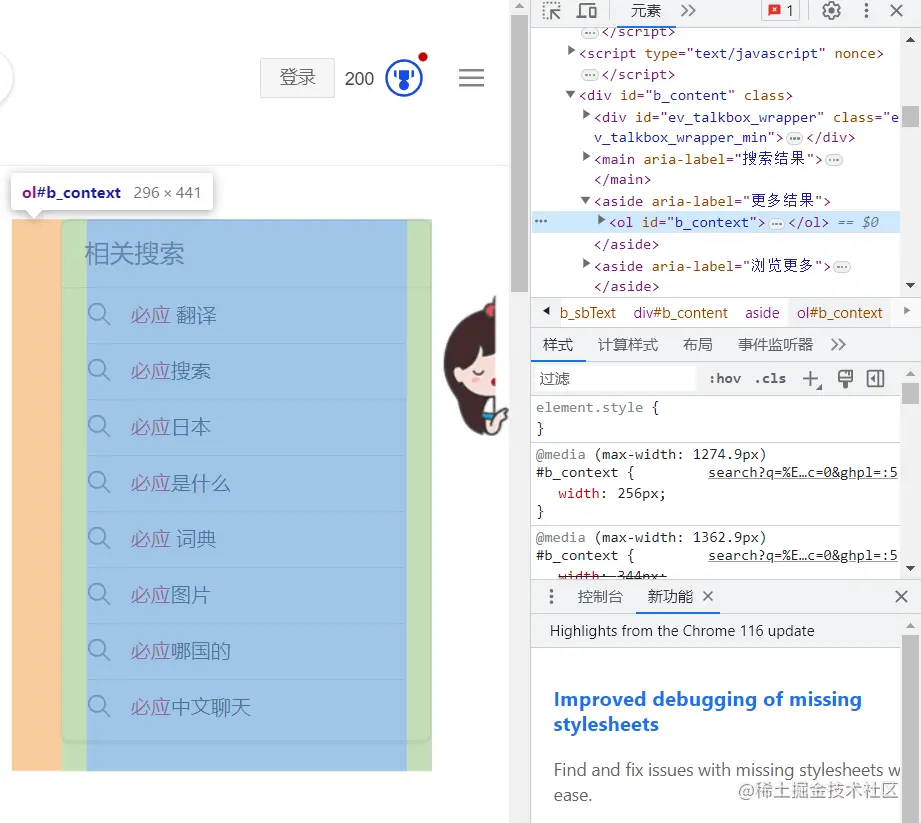
Task: Open the page hamburger menu
Action: pos(471,77)
